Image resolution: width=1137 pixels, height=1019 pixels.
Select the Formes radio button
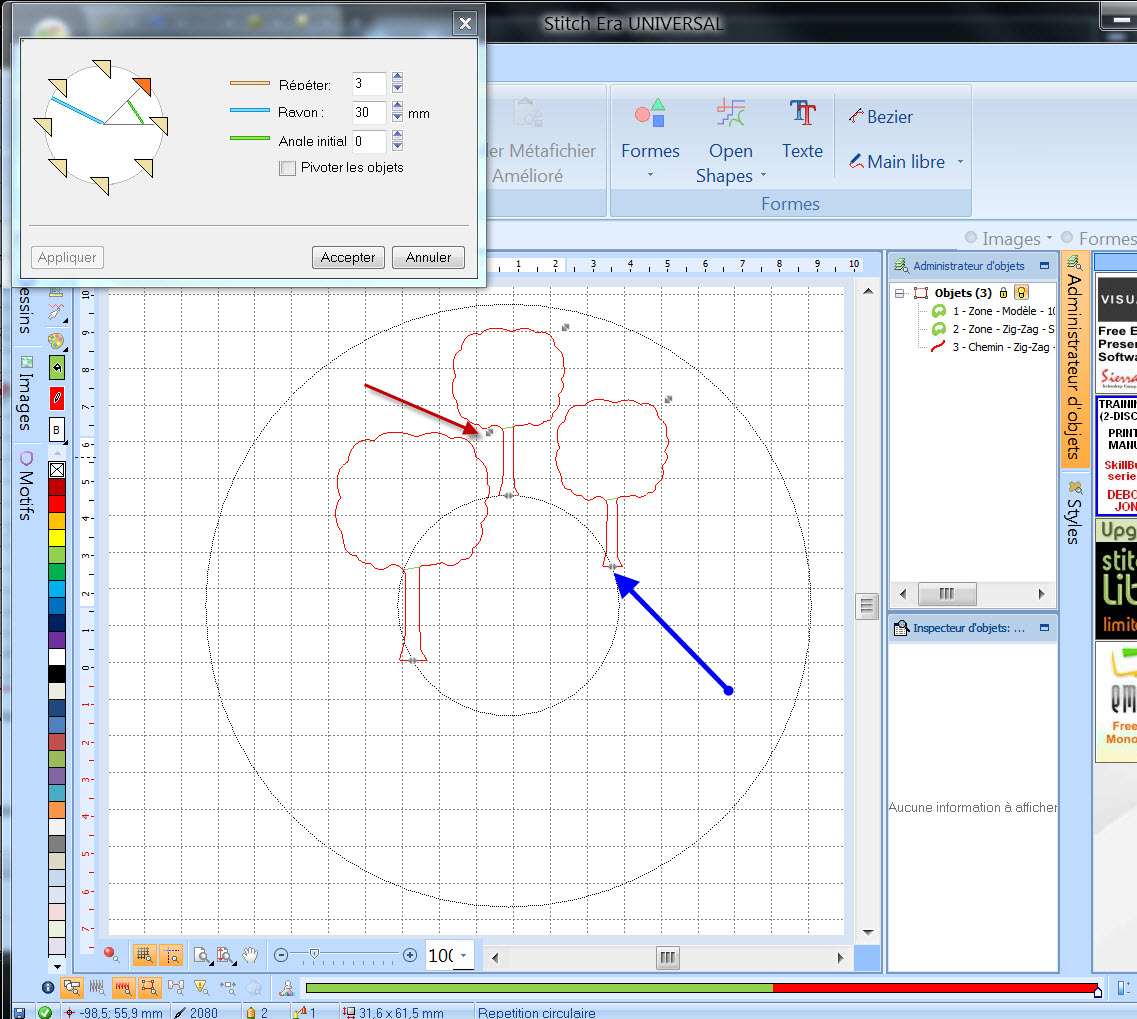(1067, 237)
